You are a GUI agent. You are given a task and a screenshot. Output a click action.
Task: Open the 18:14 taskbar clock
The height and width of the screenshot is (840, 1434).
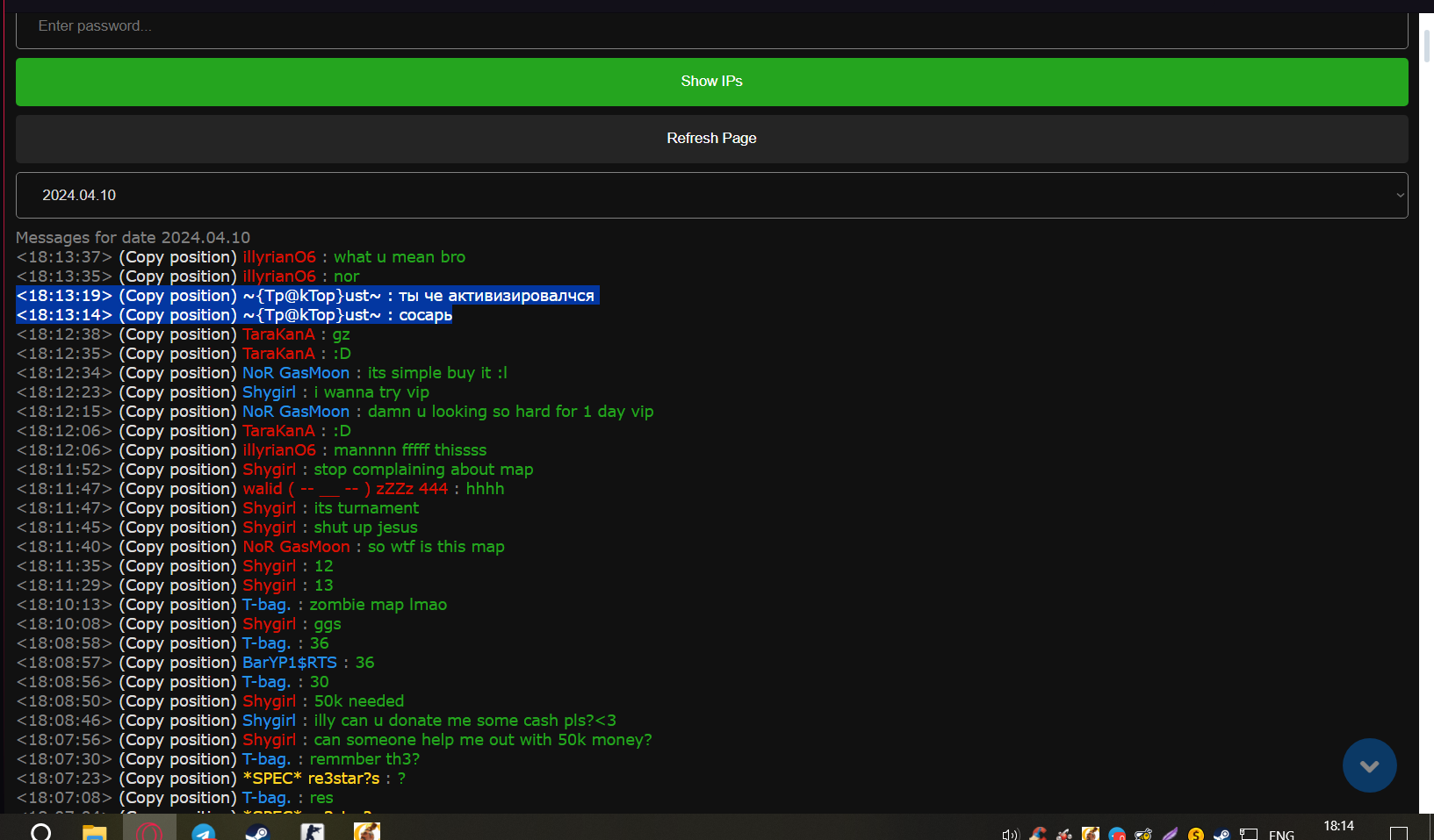[1338, 827]
